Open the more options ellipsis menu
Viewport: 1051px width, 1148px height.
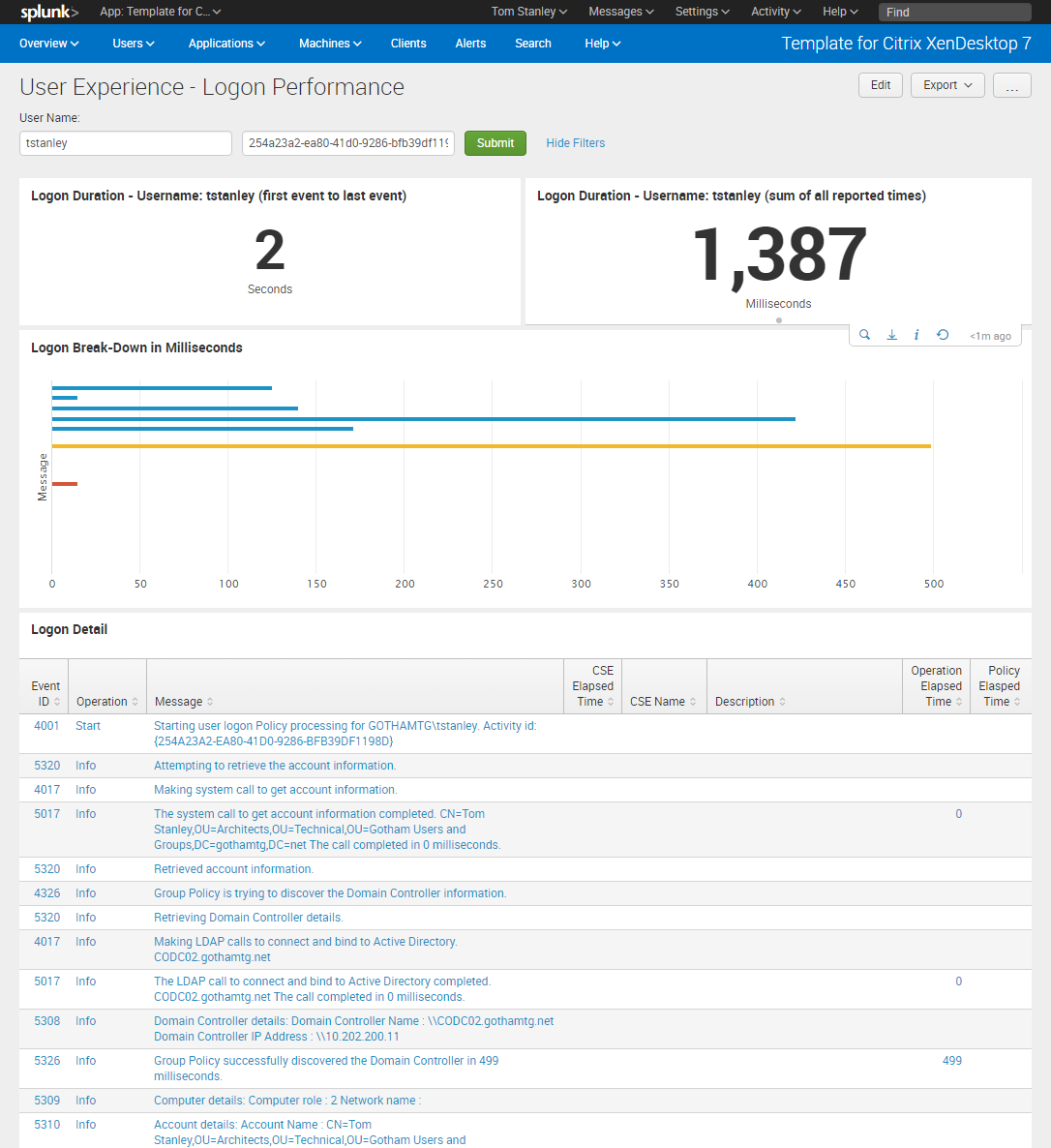point(1012,85)
